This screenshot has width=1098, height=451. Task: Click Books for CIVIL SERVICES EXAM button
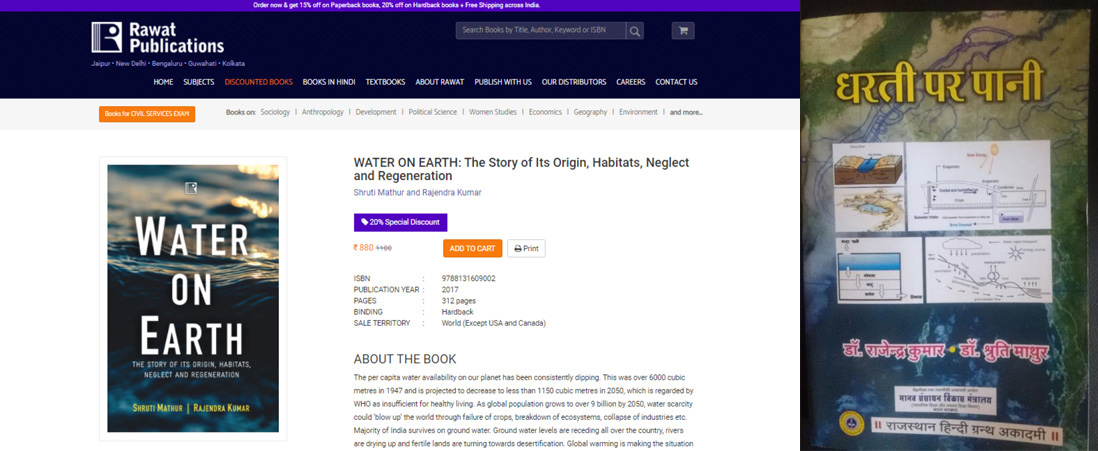(147, 113)
